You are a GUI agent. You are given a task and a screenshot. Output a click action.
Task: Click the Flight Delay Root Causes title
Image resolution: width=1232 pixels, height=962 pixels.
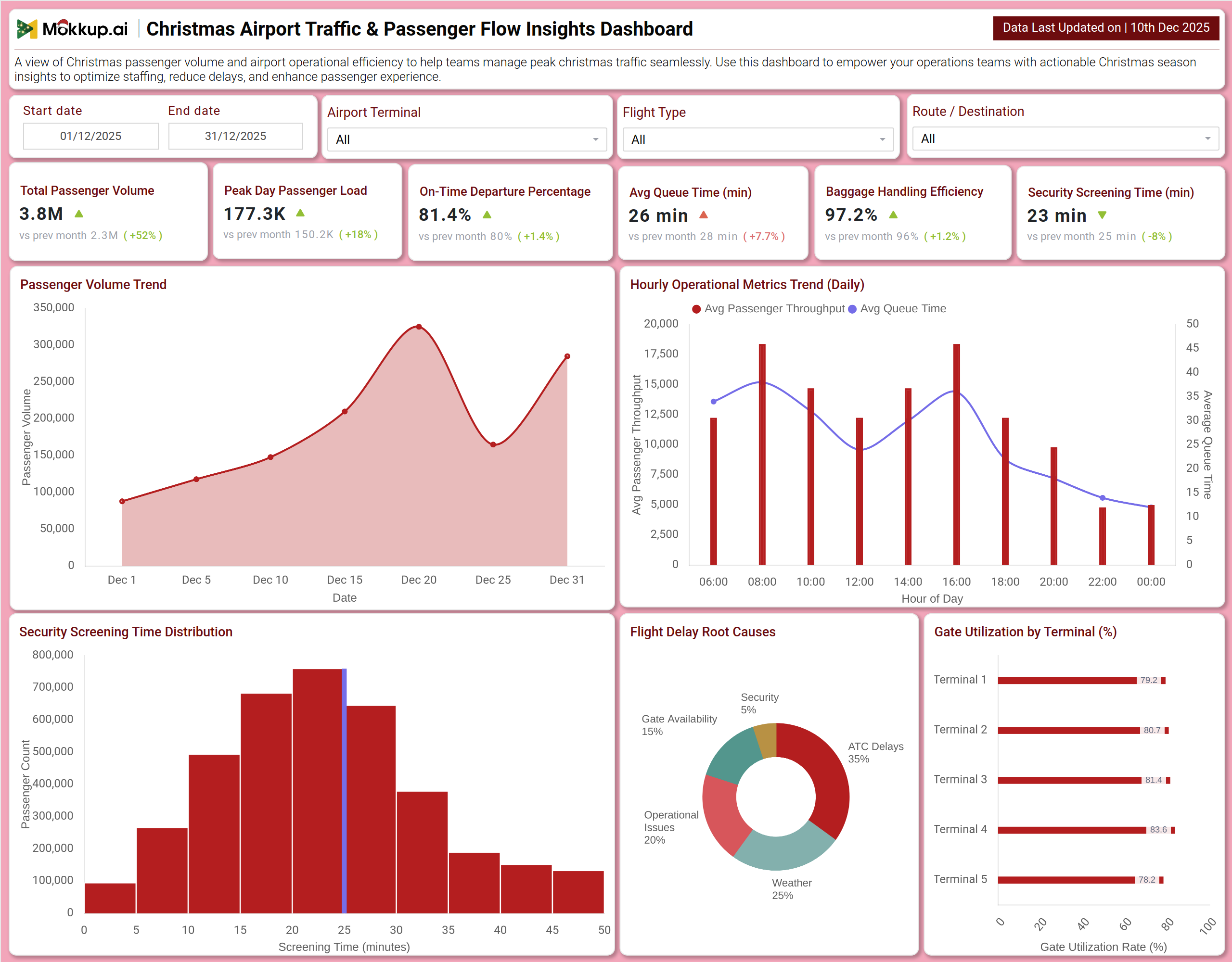point(703,632)
